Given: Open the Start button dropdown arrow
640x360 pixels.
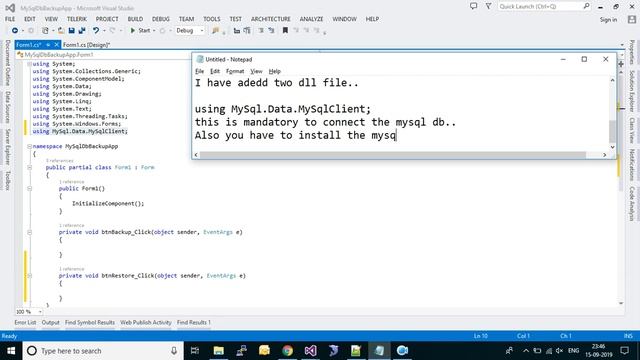Looking at the screenshot, I should (x=154, y=31).
